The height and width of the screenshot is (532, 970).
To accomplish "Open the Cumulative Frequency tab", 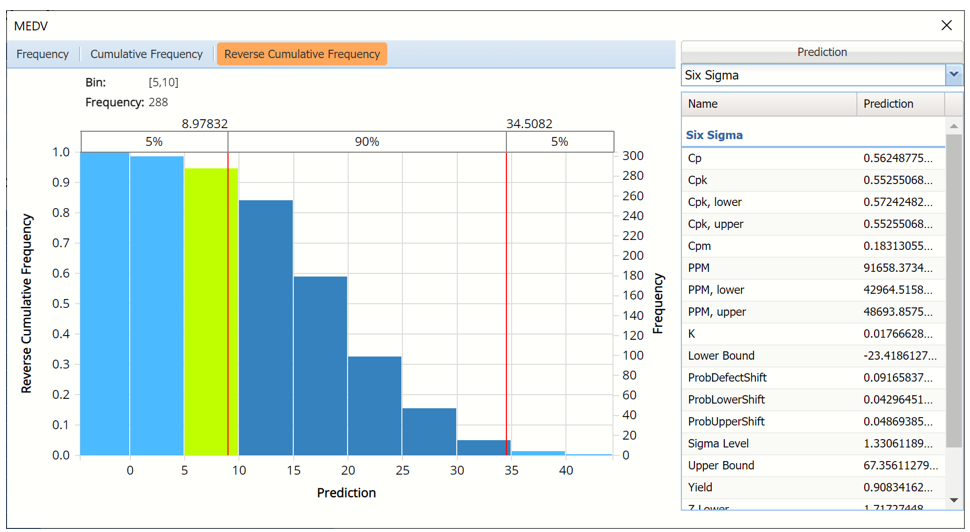I will pos(146,54).
